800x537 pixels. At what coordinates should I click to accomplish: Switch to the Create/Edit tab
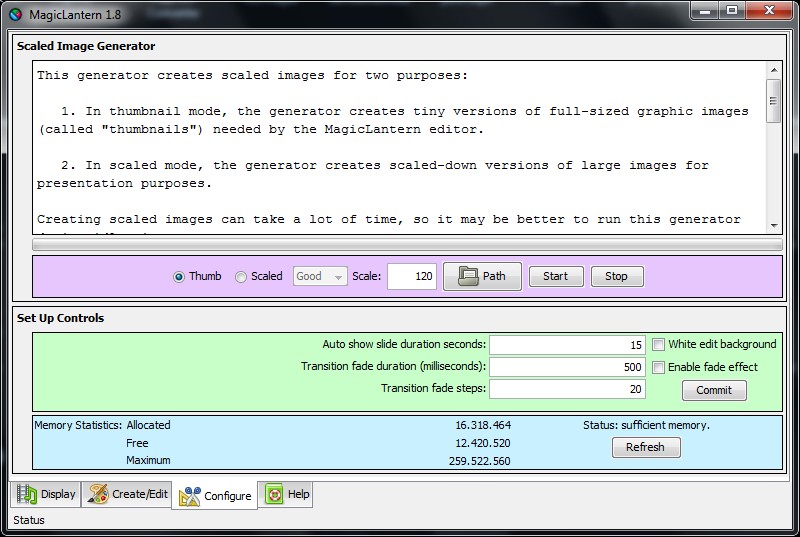tap(127, 494)
